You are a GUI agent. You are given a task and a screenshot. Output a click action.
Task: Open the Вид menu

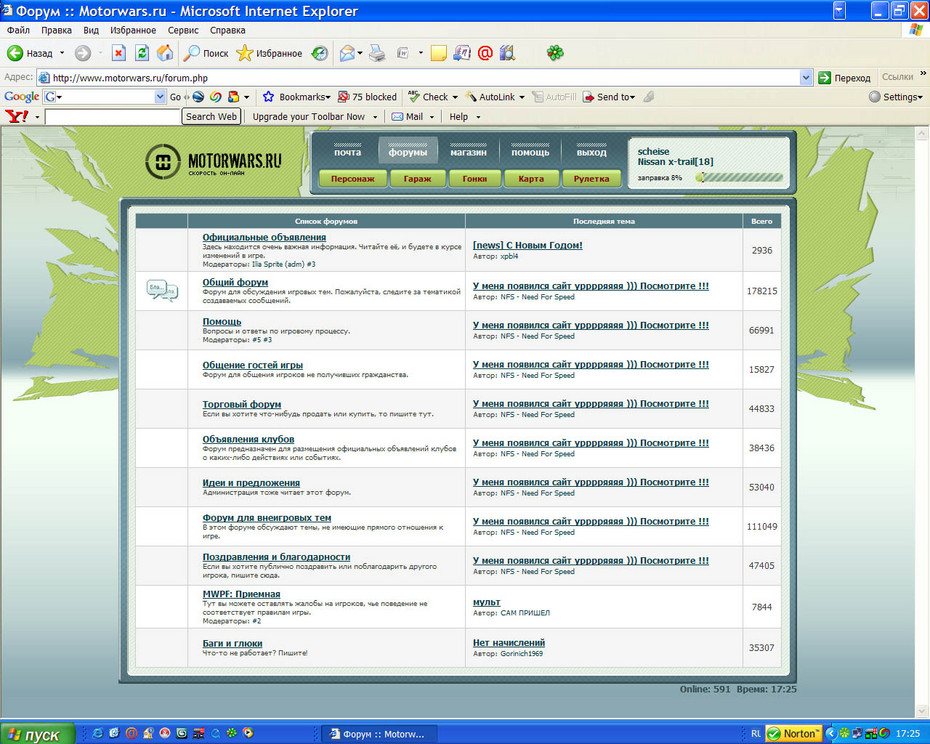[x=91, y=30]
